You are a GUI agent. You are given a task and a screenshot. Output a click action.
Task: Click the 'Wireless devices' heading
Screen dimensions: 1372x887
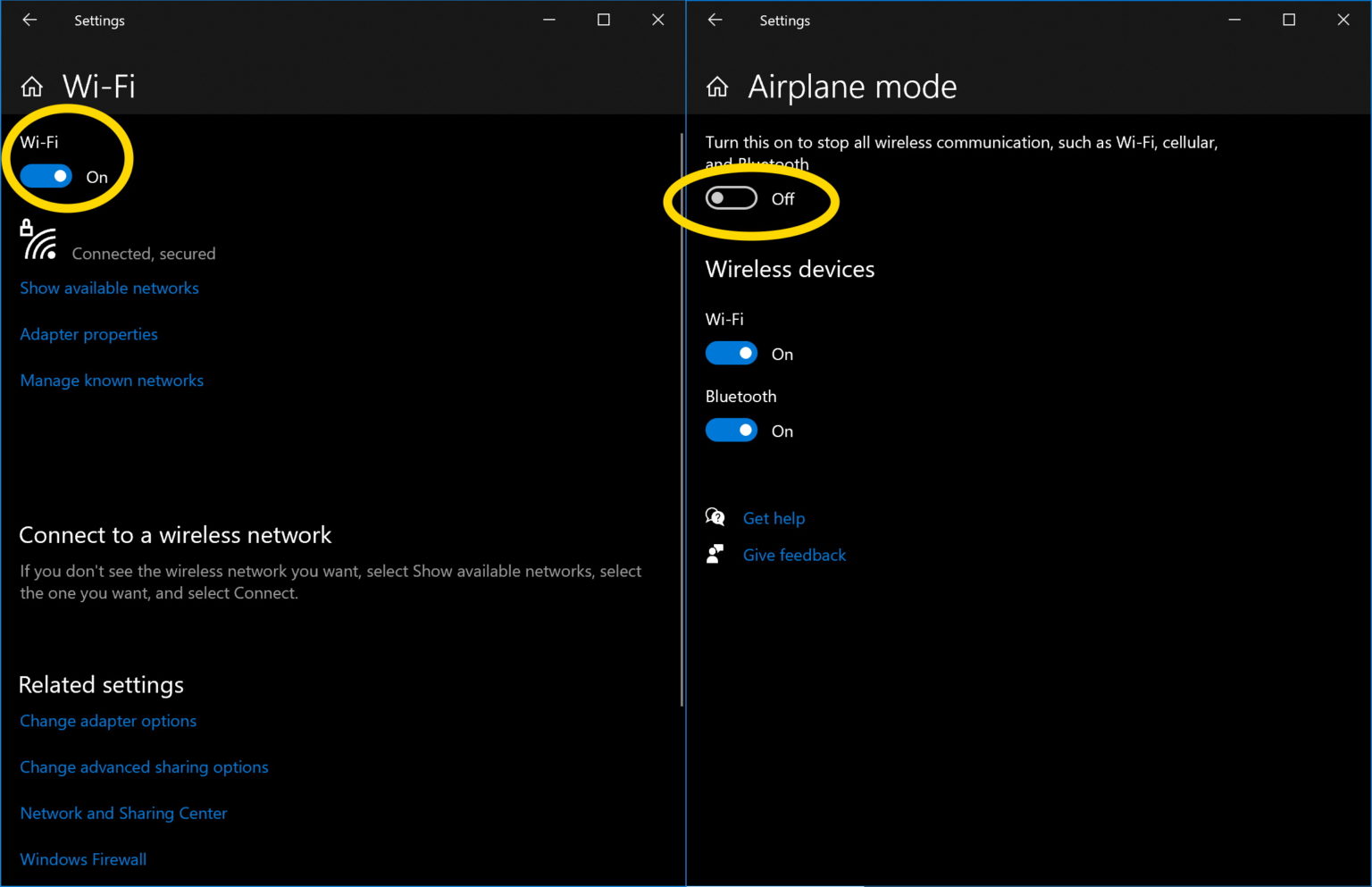(x=790, y=269)
